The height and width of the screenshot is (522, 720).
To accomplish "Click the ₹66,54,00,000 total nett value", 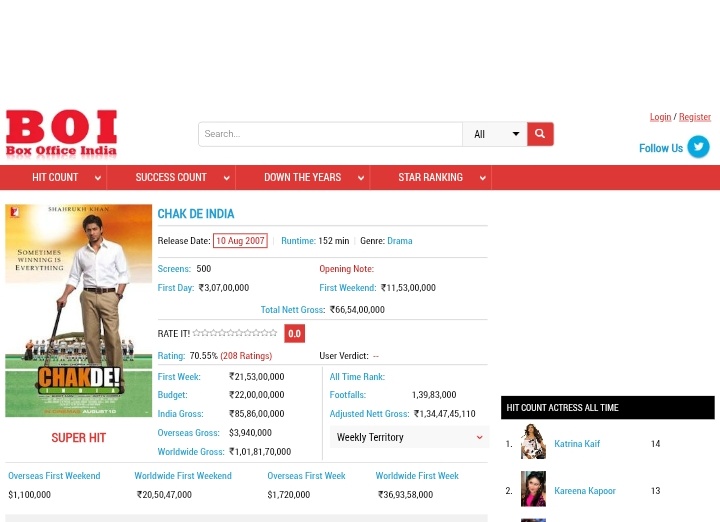I will (x=357, y=310).
